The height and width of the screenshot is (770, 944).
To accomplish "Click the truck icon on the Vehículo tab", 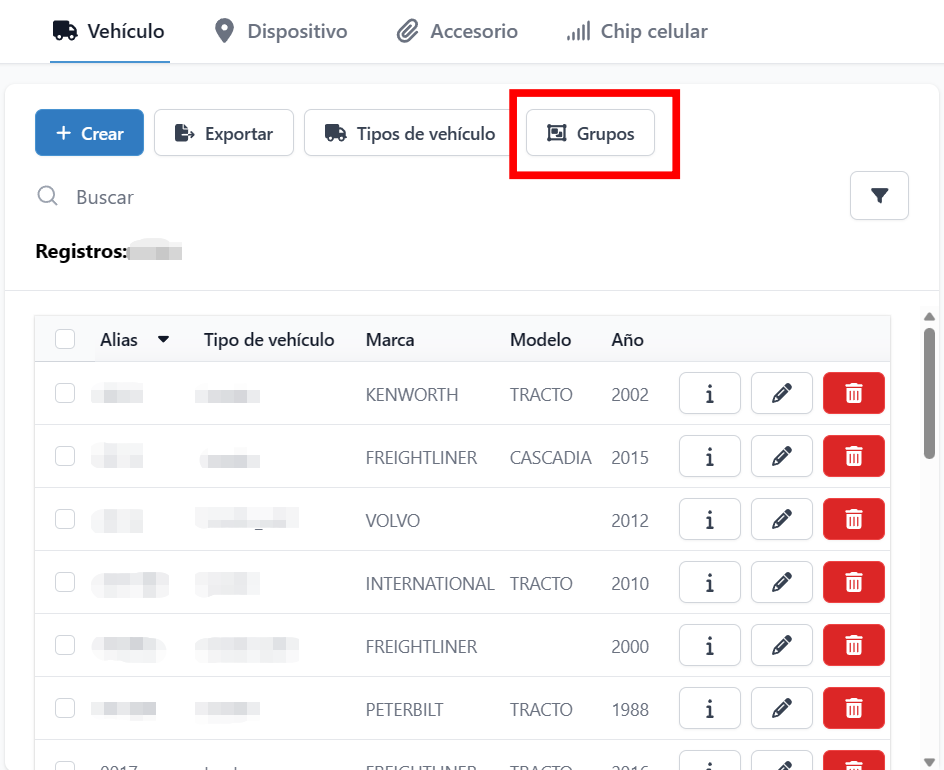I will click(x=64, y=30).
